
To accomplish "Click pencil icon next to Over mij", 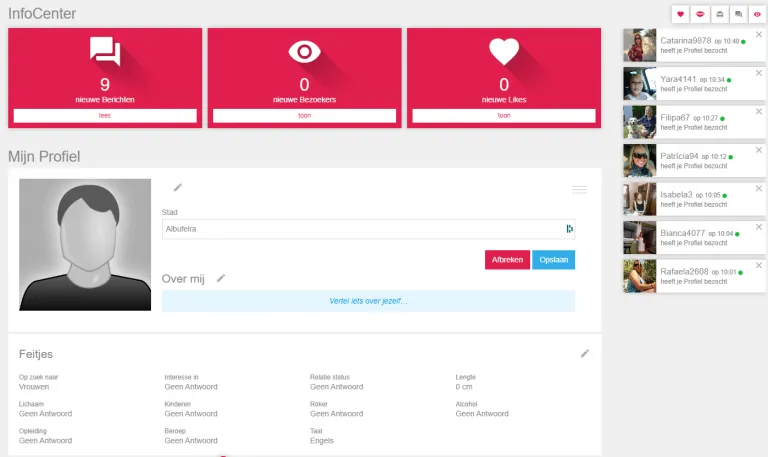I will [x=221, y=278].
